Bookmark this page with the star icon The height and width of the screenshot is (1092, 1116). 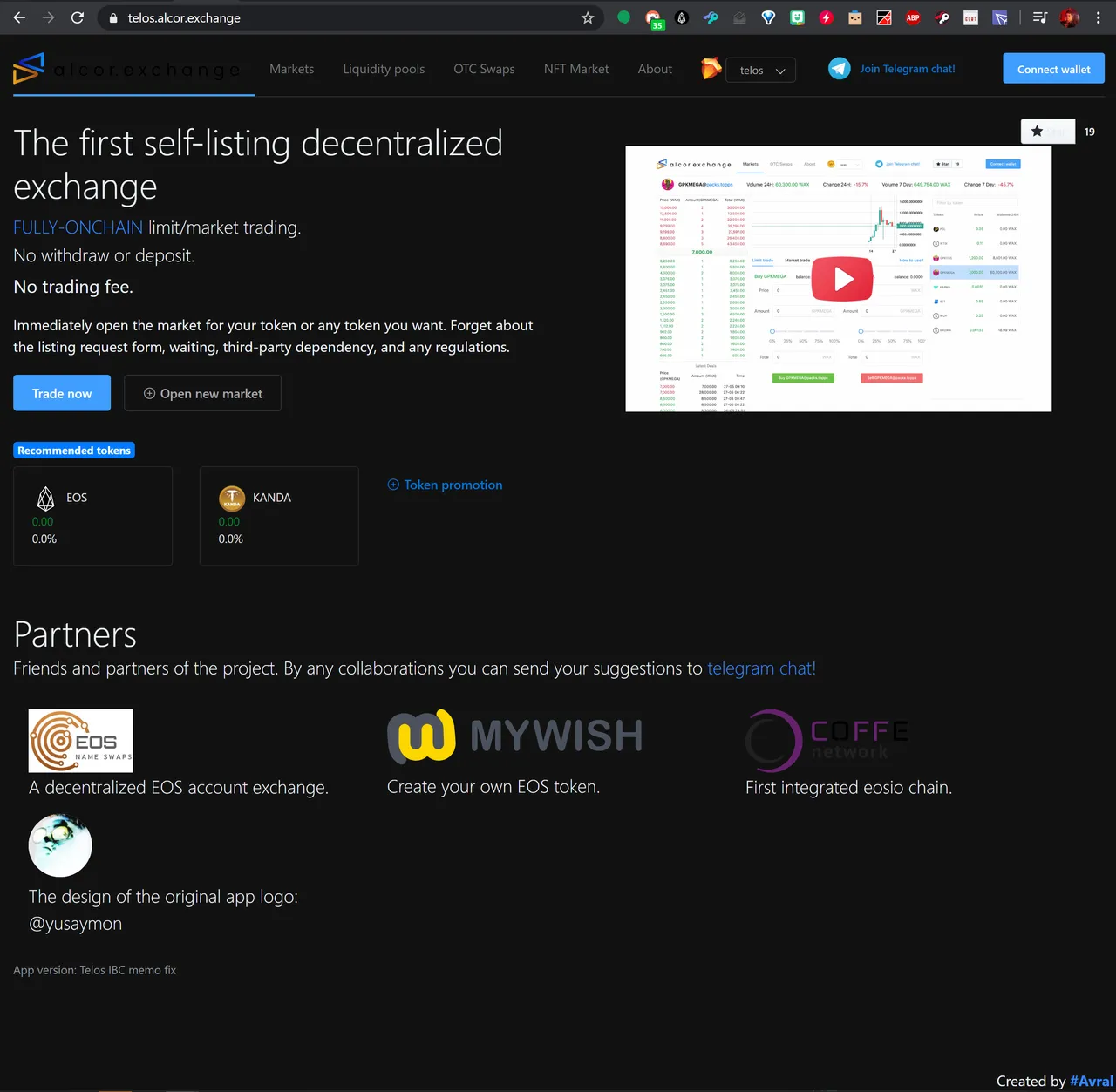[x=588, y=17]
